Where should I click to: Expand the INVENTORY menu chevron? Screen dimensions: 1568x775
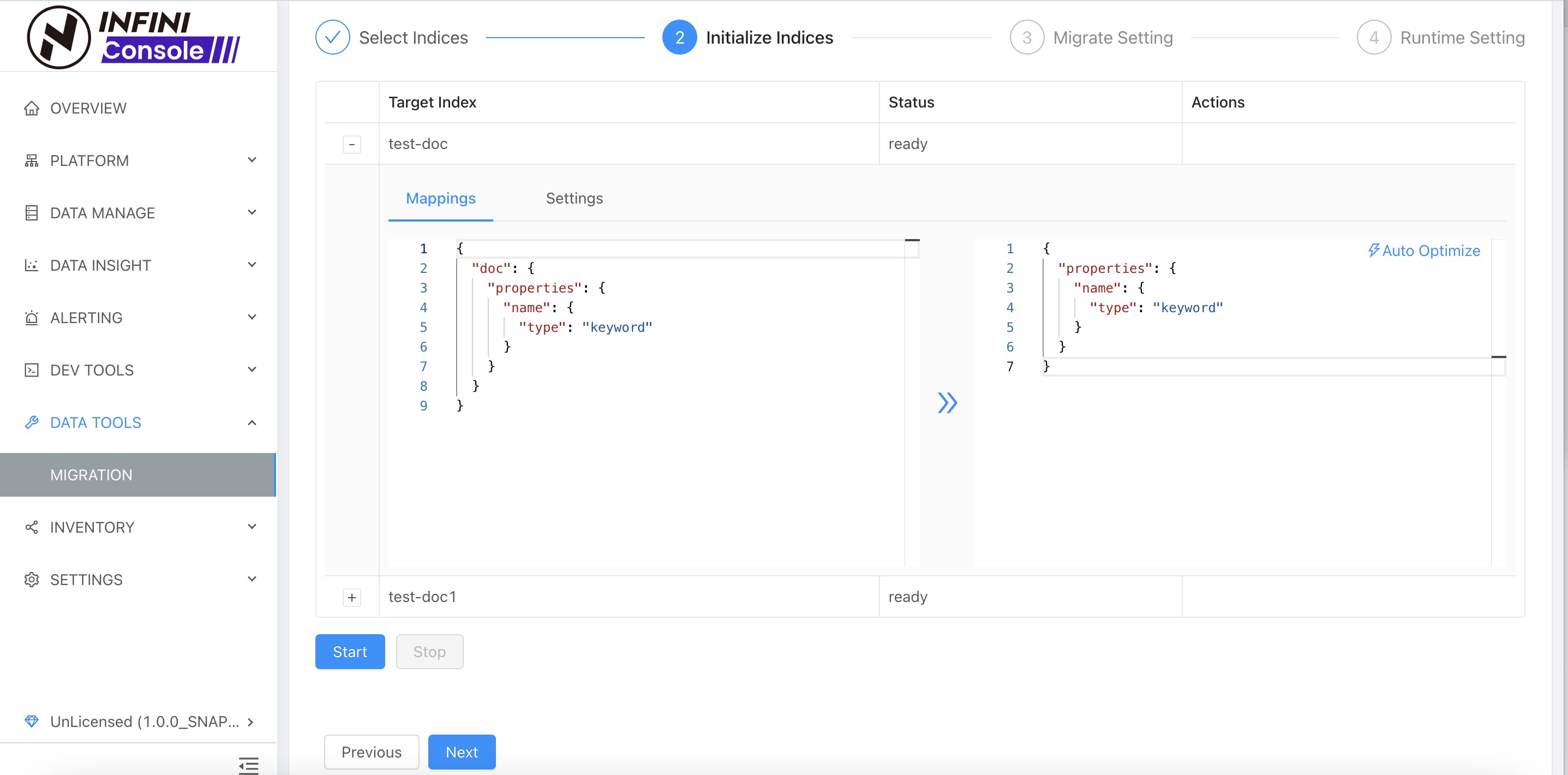coord(252,527)
